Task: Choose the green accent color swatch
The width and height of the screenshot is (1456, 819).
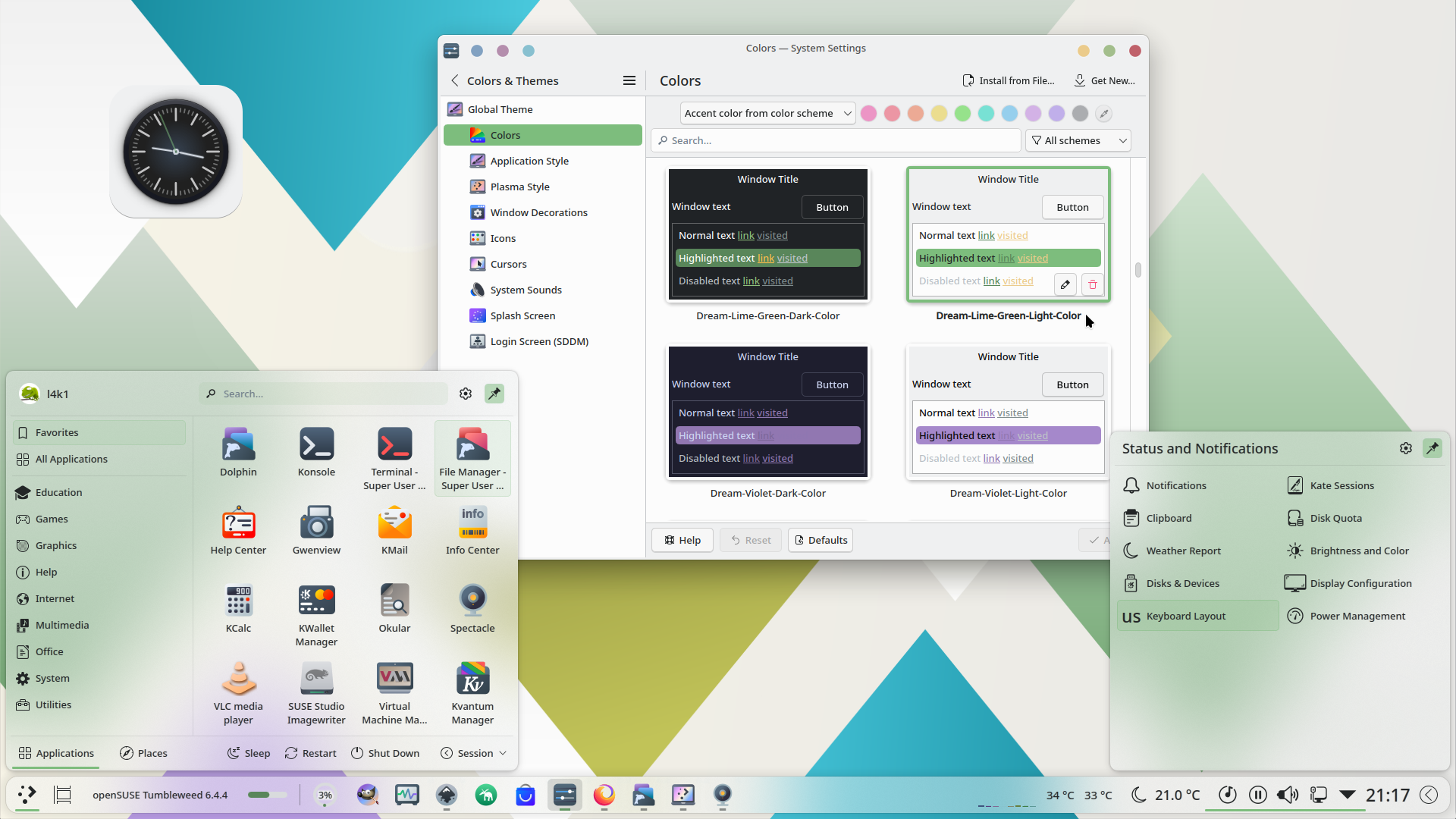Action: (x=963, y=114)
